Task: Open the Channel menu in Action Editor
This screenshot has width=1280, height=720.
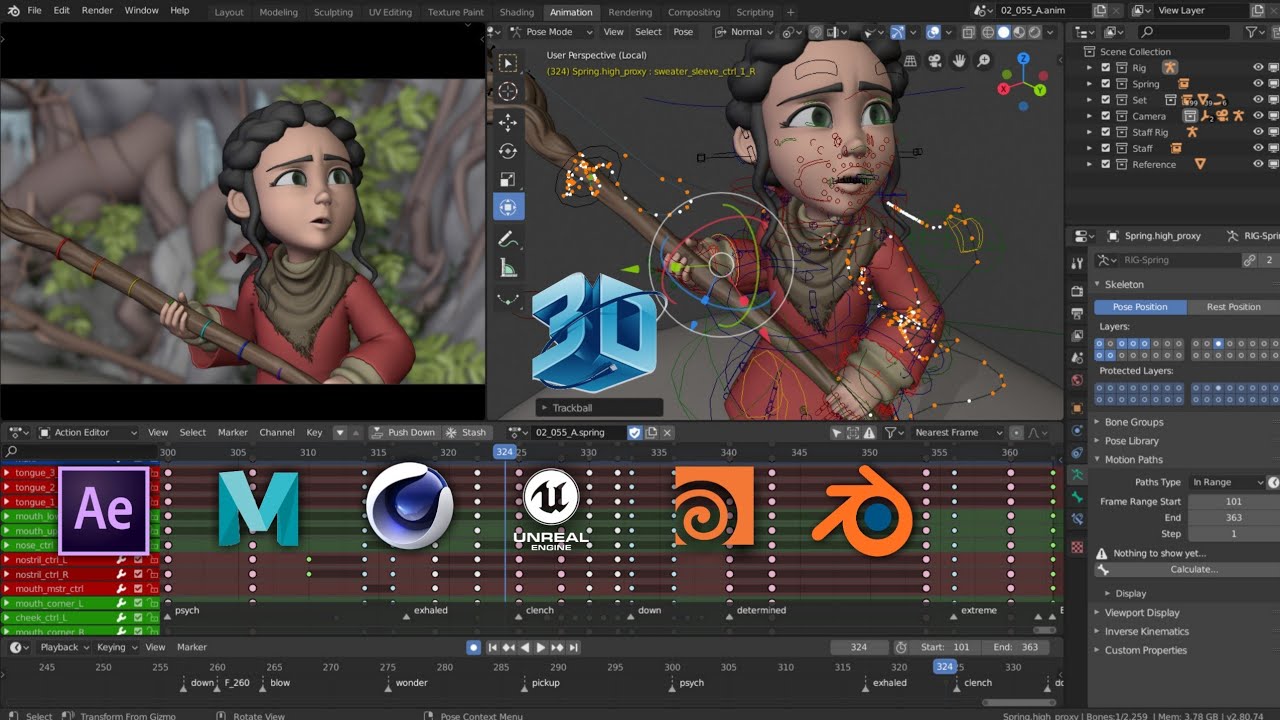Action: click(x=276, y=433)
